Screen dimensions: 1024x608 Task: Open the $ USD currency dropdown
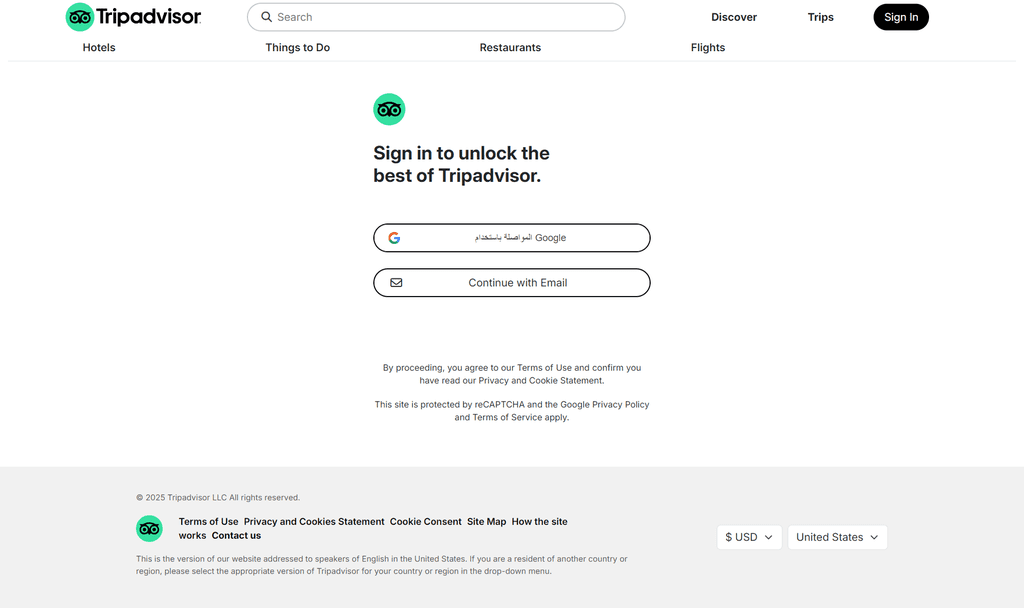pos(749,537)
